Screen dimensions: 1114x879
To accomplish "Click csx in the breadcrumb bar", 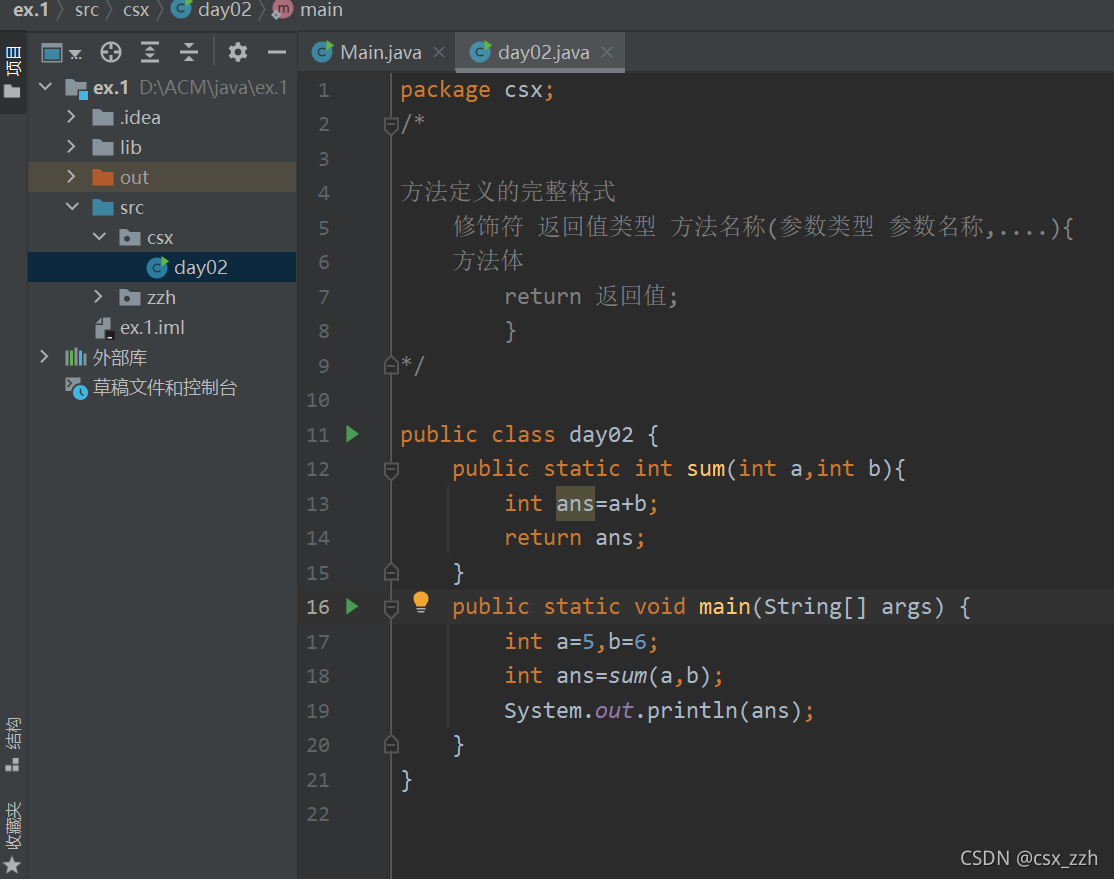I will (x=136, y=10).
